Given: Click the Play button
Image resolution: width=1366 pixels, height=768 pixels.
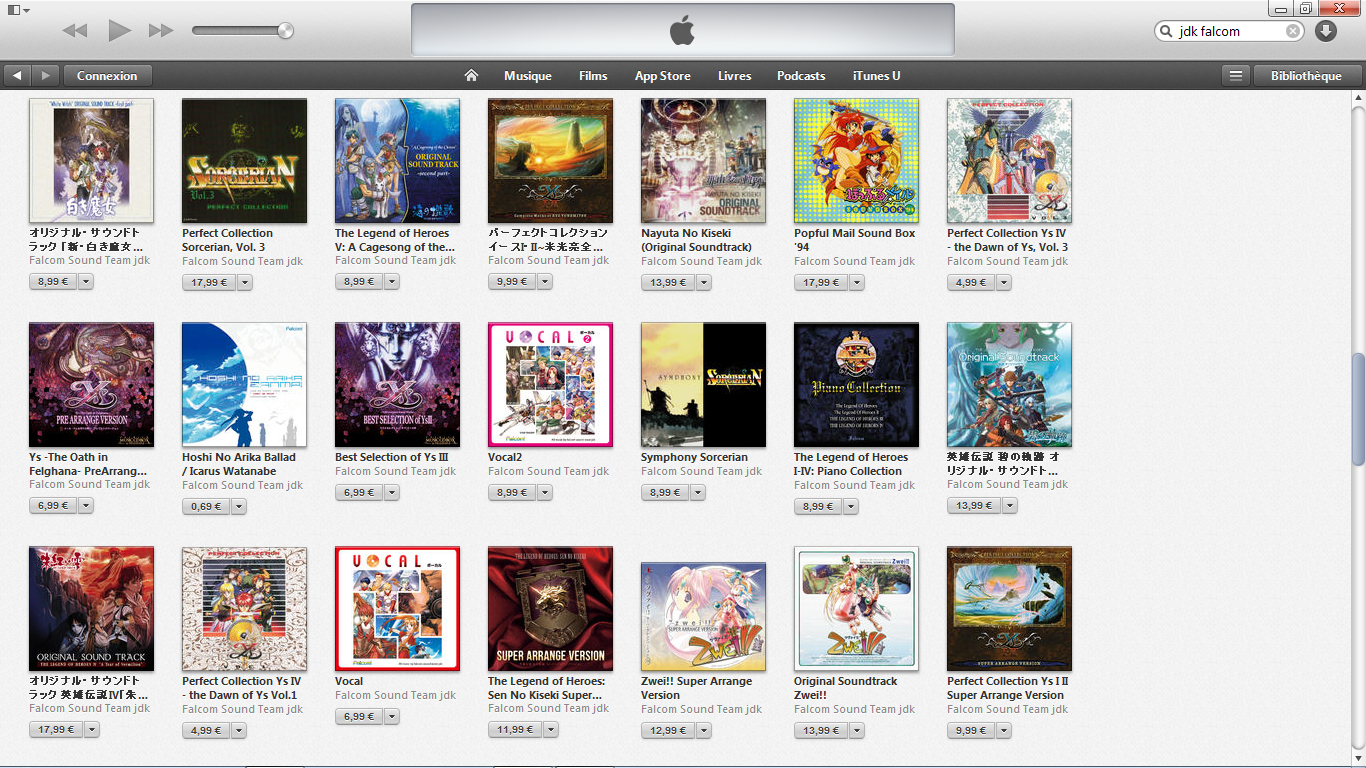Looking at the screenshot, I should [x=120, y=30].
